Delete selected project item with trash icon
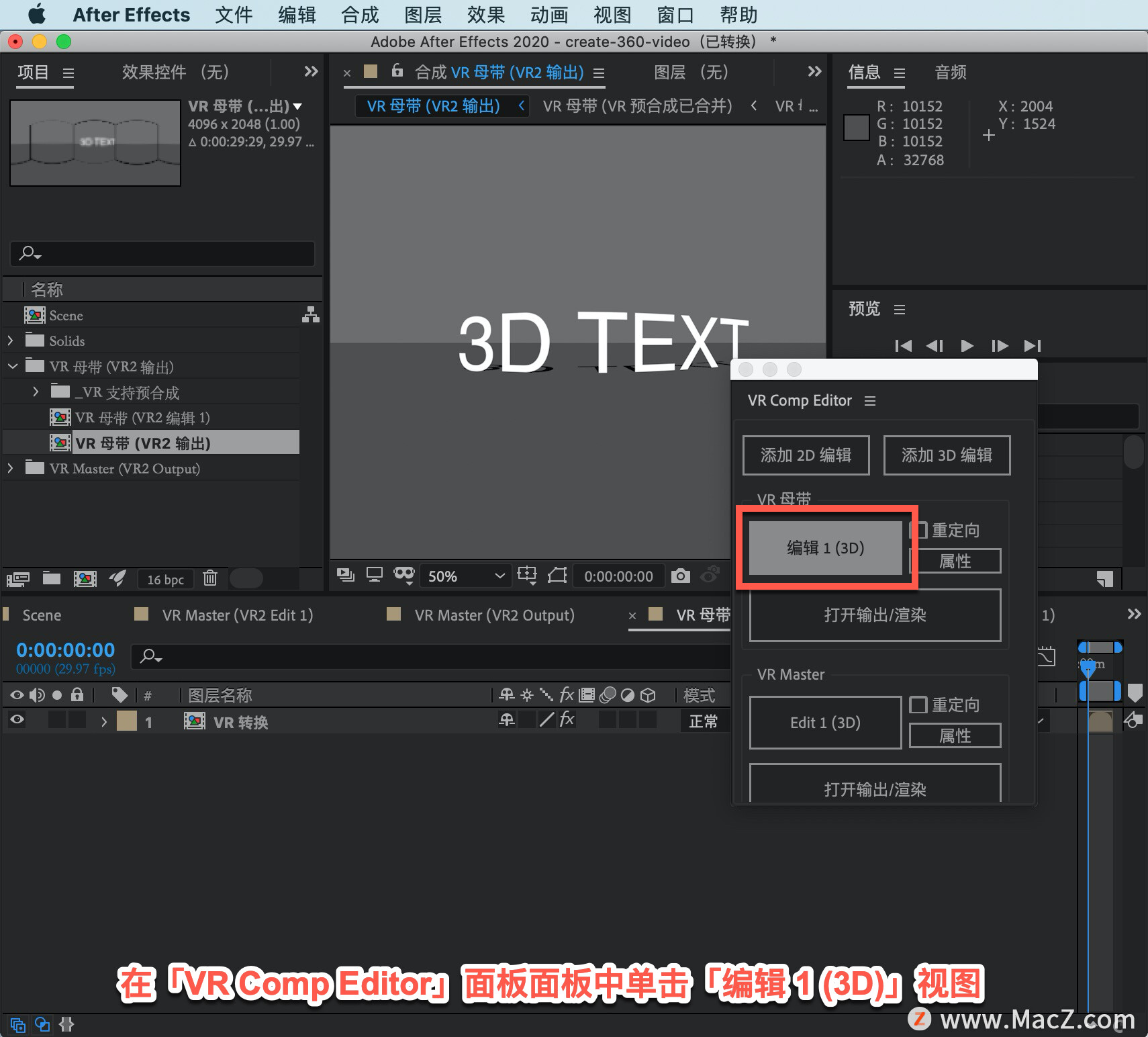Screen dimensions: 1148x1037 click(210, 578)
